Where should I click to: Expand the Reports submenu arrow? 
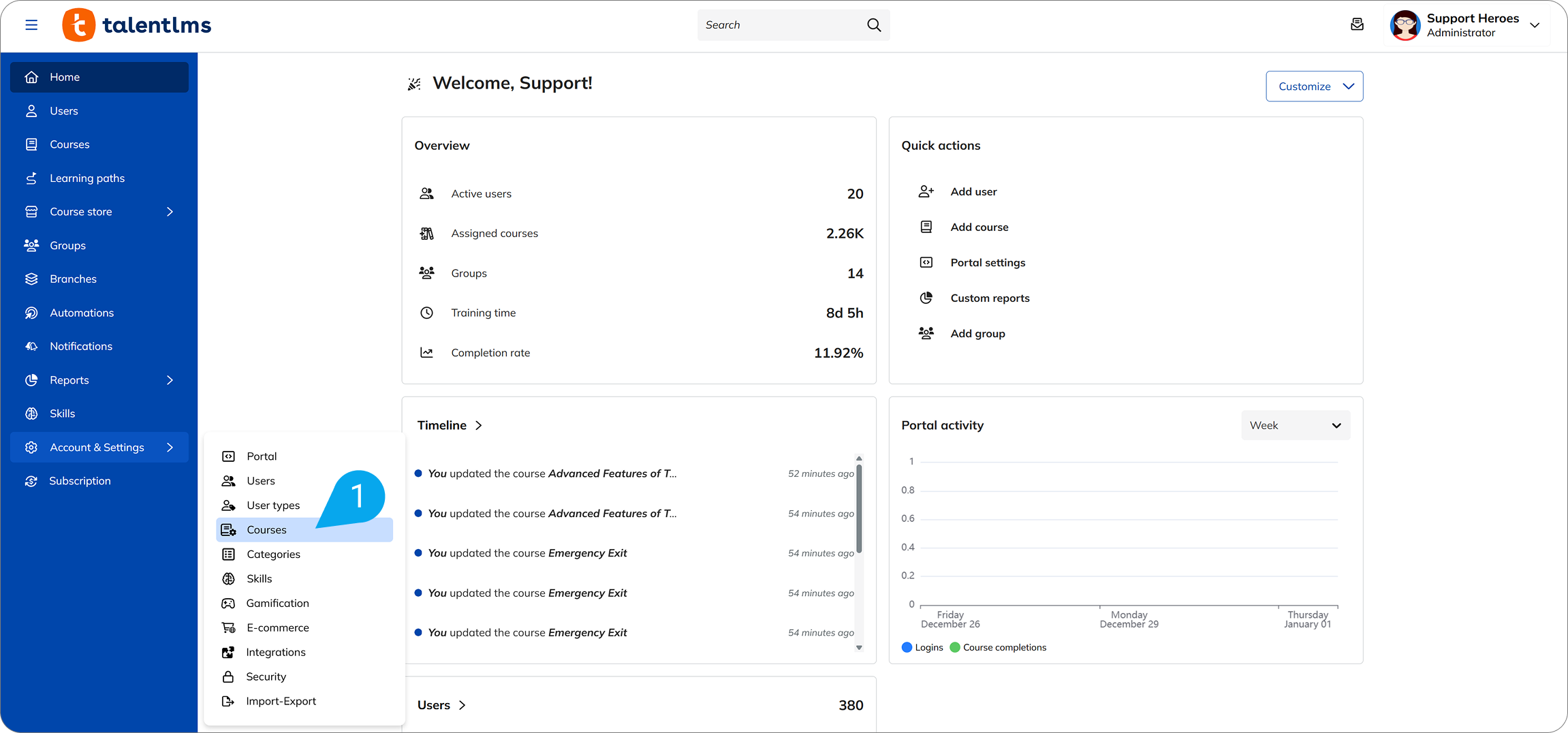170,380
